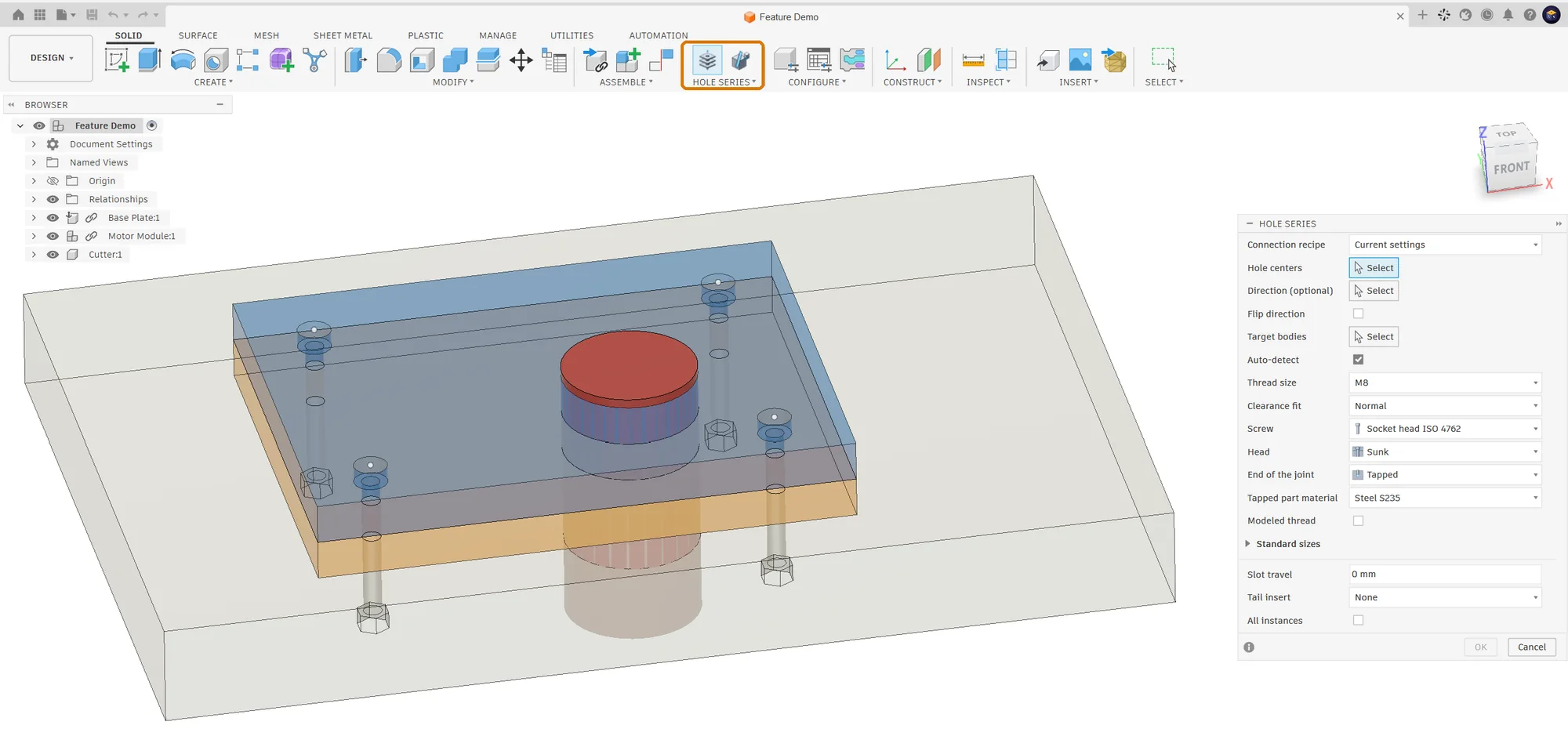Select the Press Pull tool
This screenshot has height=736, width=1568.
(x=355, y=60)
